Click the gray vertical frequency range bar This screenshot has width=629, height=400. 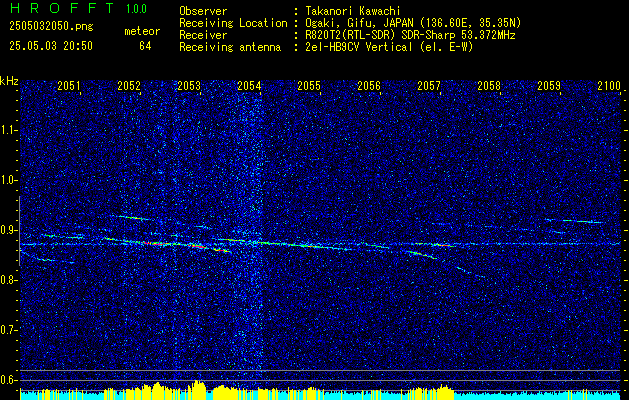(19, 231)
